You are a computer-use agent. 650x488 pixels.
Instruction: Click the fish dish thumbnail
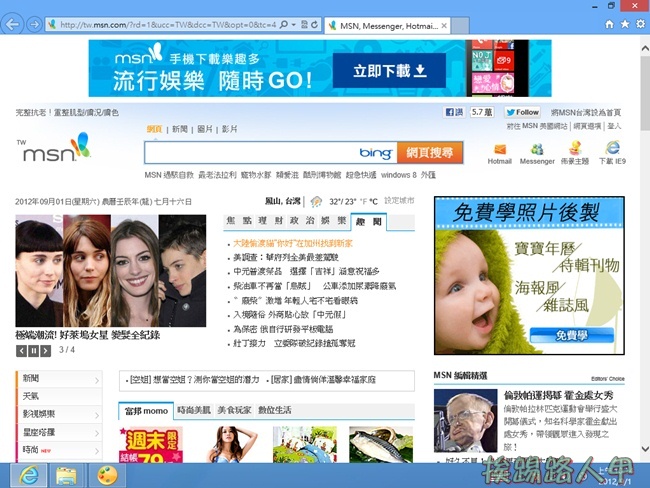381,444
